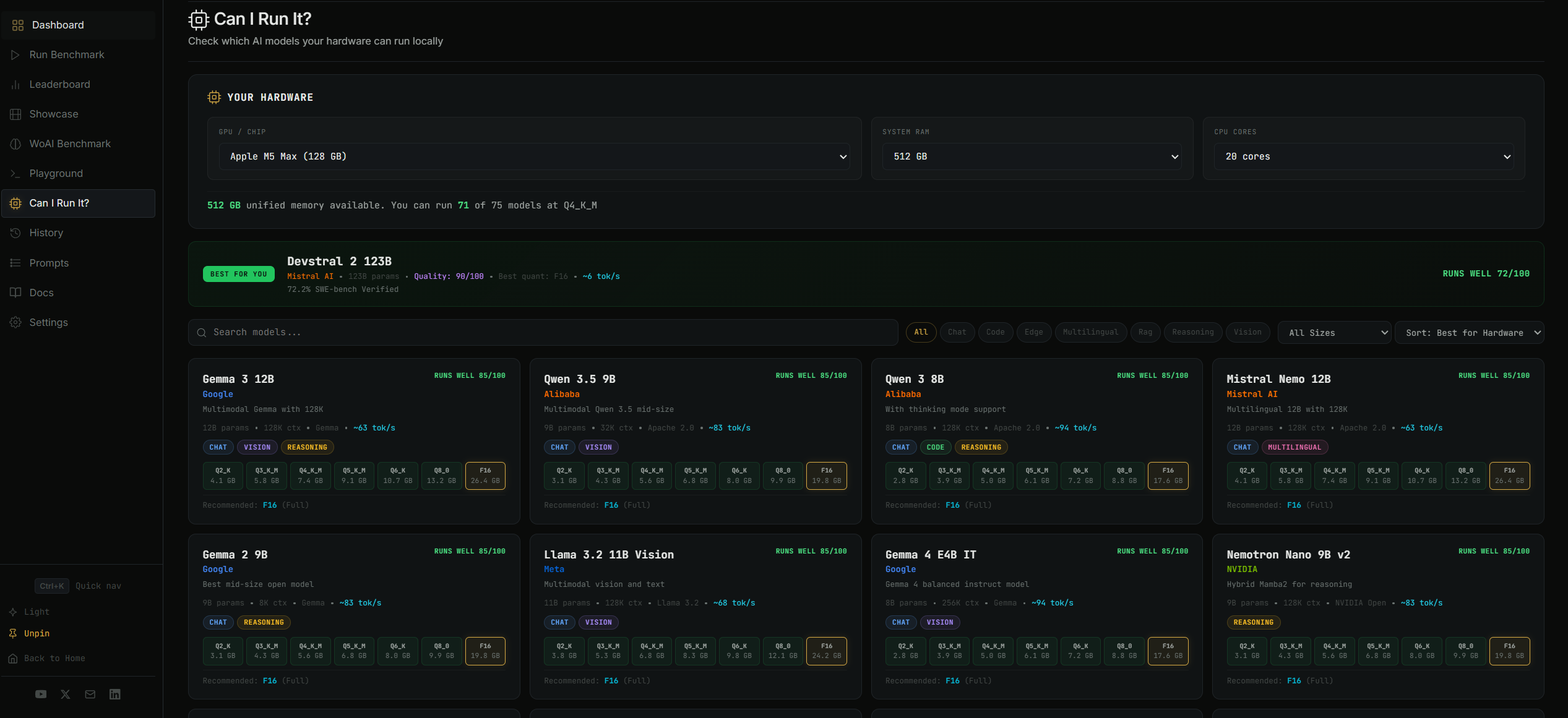The width and height of the screenshot is (1568, 718).
Task: Click the CODE tag on the Qwen 3 8B card
Action: [936, 447]
